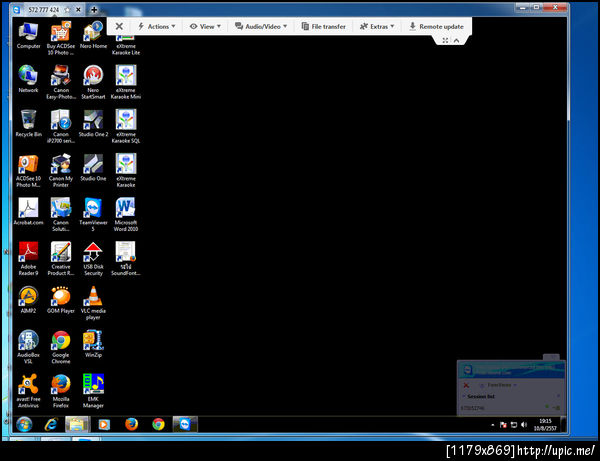Open Functions dropdown in TeamViewer panel
The image size is (600, 461).
(499, 385)
